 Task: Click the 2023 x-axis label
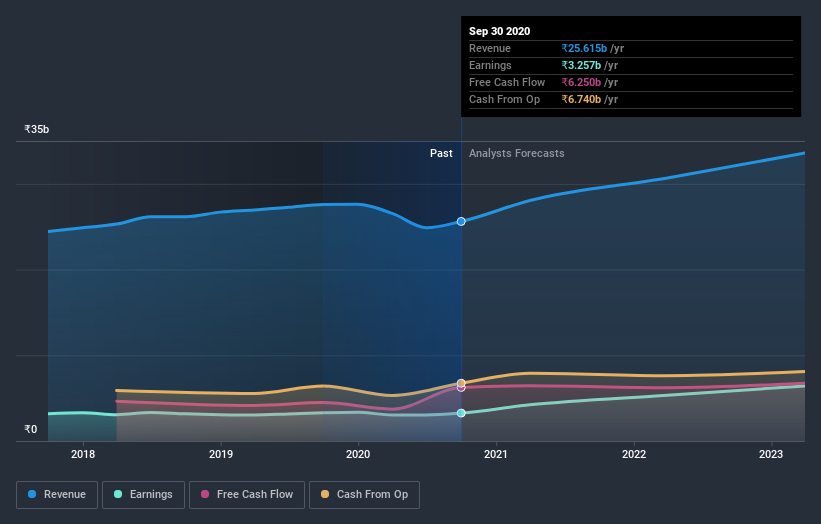tap(771, 454)
